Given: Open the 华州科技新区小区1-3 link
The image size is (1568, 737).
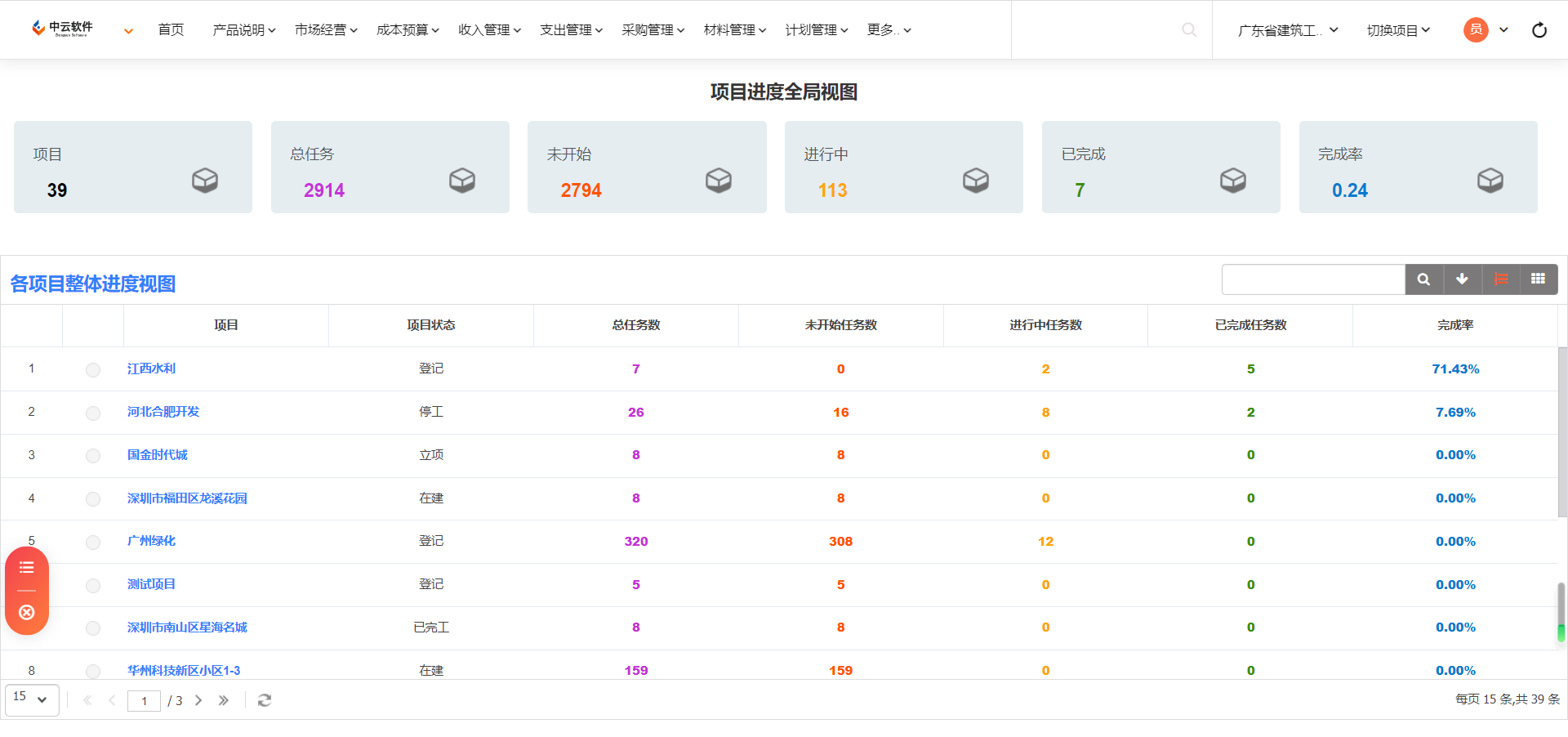Looking at the screenshot, I should [x=184, y=671].
